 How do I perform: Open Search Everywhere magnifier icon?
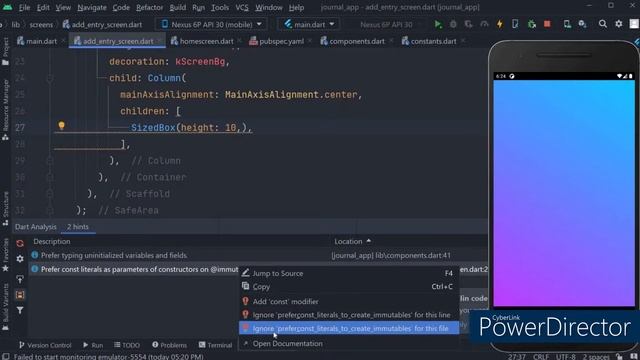pos(602,24)
